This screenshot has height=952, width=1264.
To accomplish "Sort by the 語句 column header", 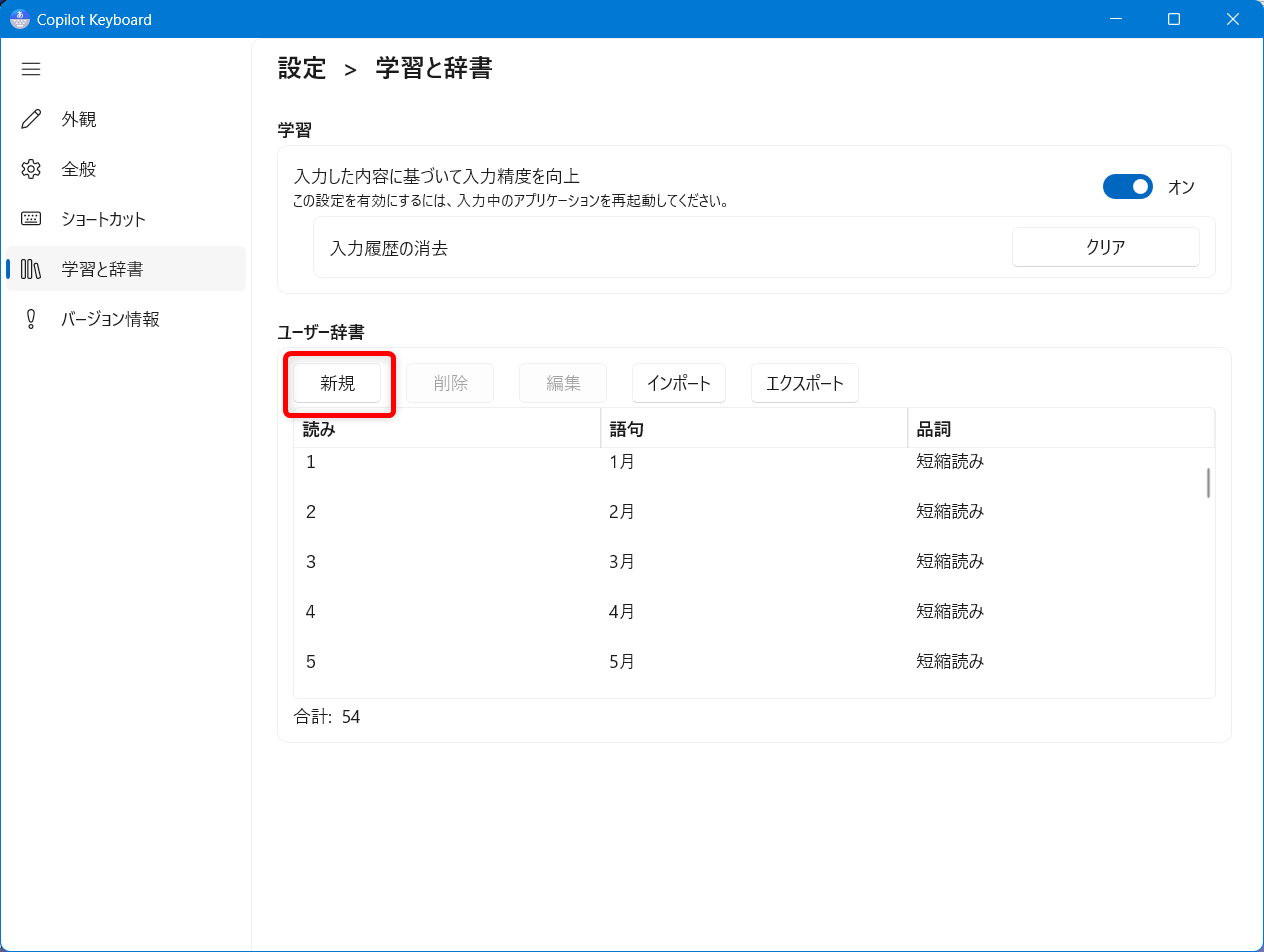I will point(754,428).
